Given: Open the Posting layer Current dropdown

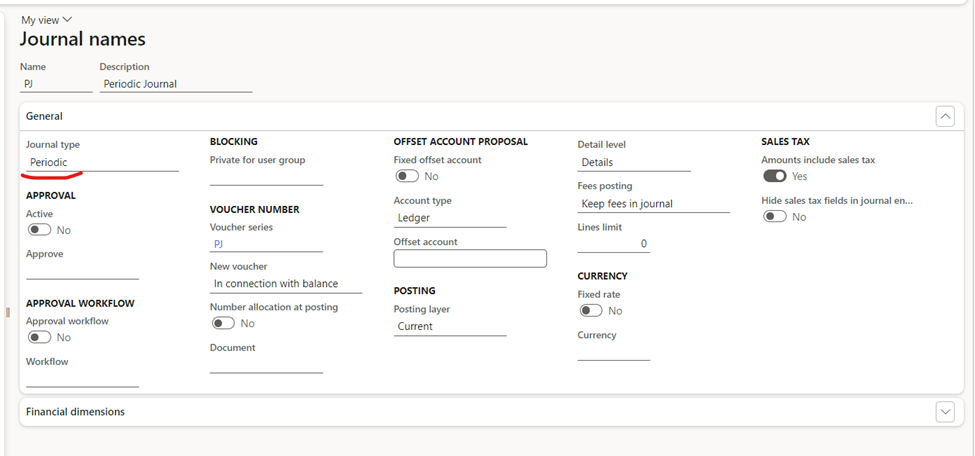Looking at the screenshot, I should (x=450, y=327).
